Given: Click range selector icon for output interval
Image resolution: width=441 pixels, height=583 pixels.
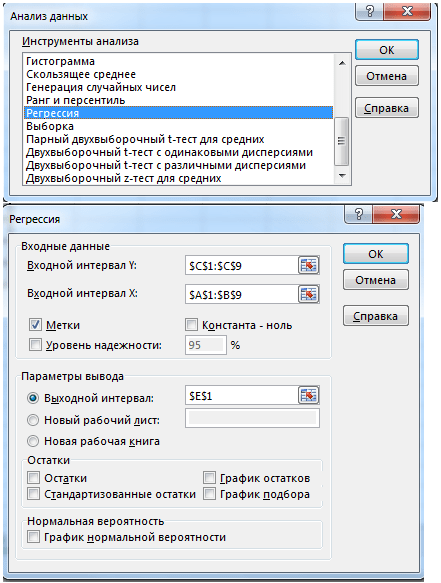Looking at the screenshot, I should [x=309, y=395].
